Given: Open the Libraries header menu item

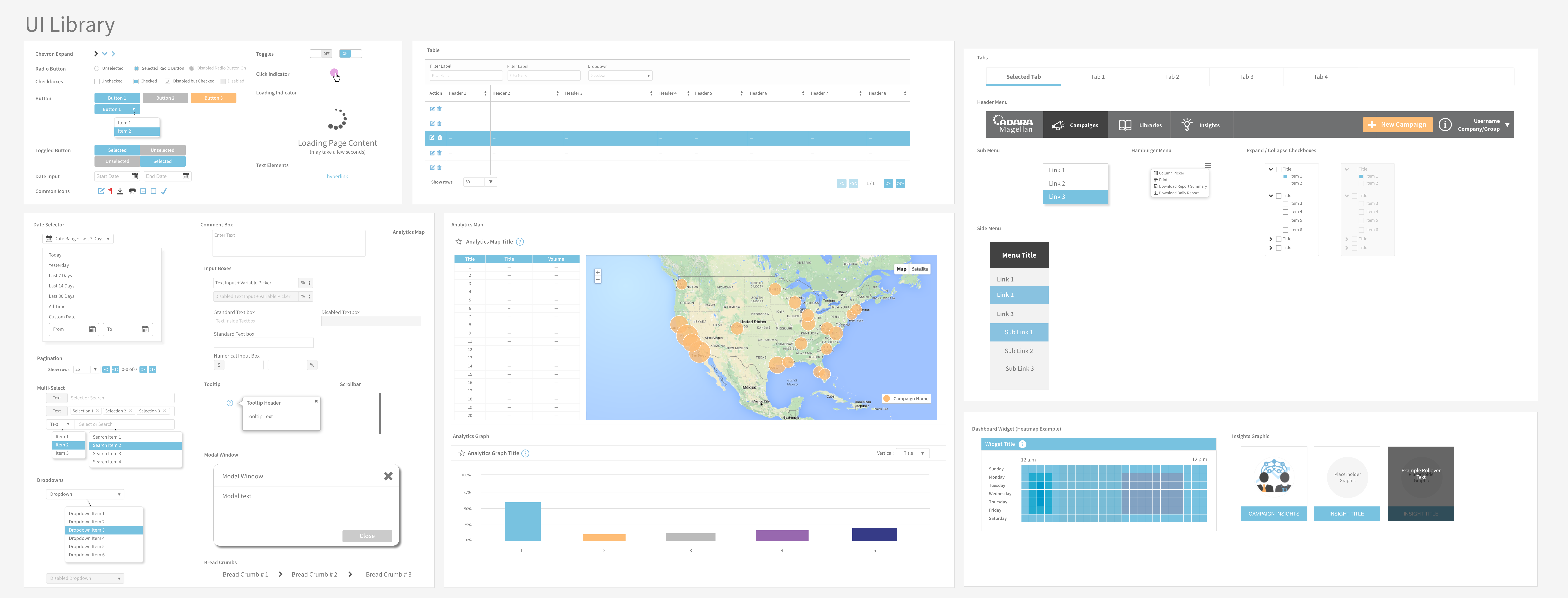Looking at the screenshot, I should (1141, 125).
